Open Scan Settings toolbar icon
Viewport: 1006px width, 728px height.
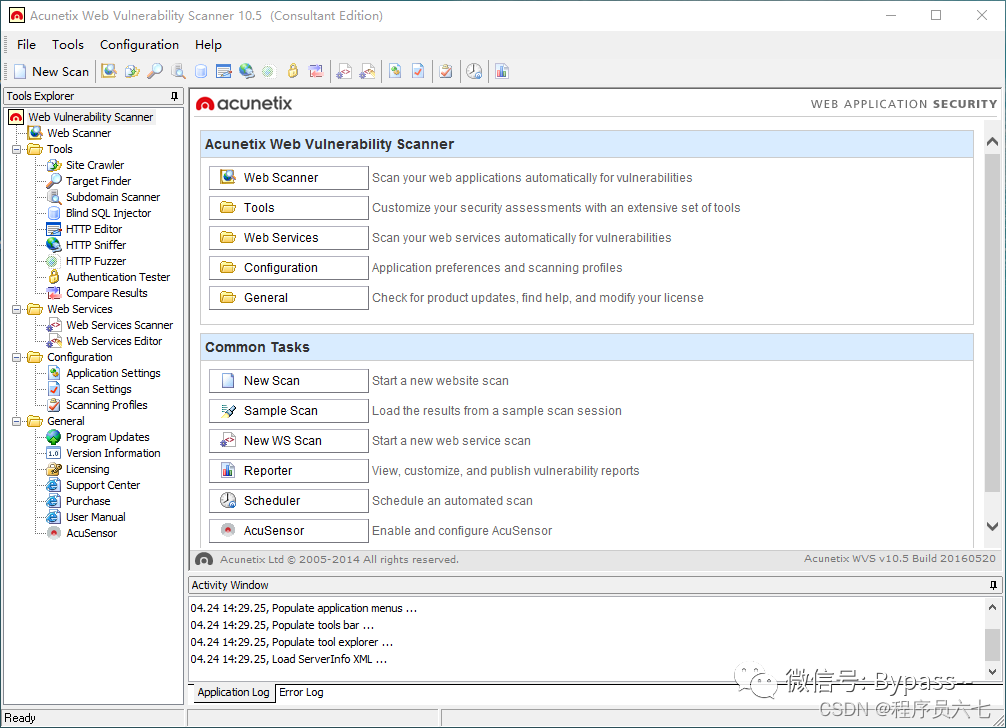pos(418,71)
